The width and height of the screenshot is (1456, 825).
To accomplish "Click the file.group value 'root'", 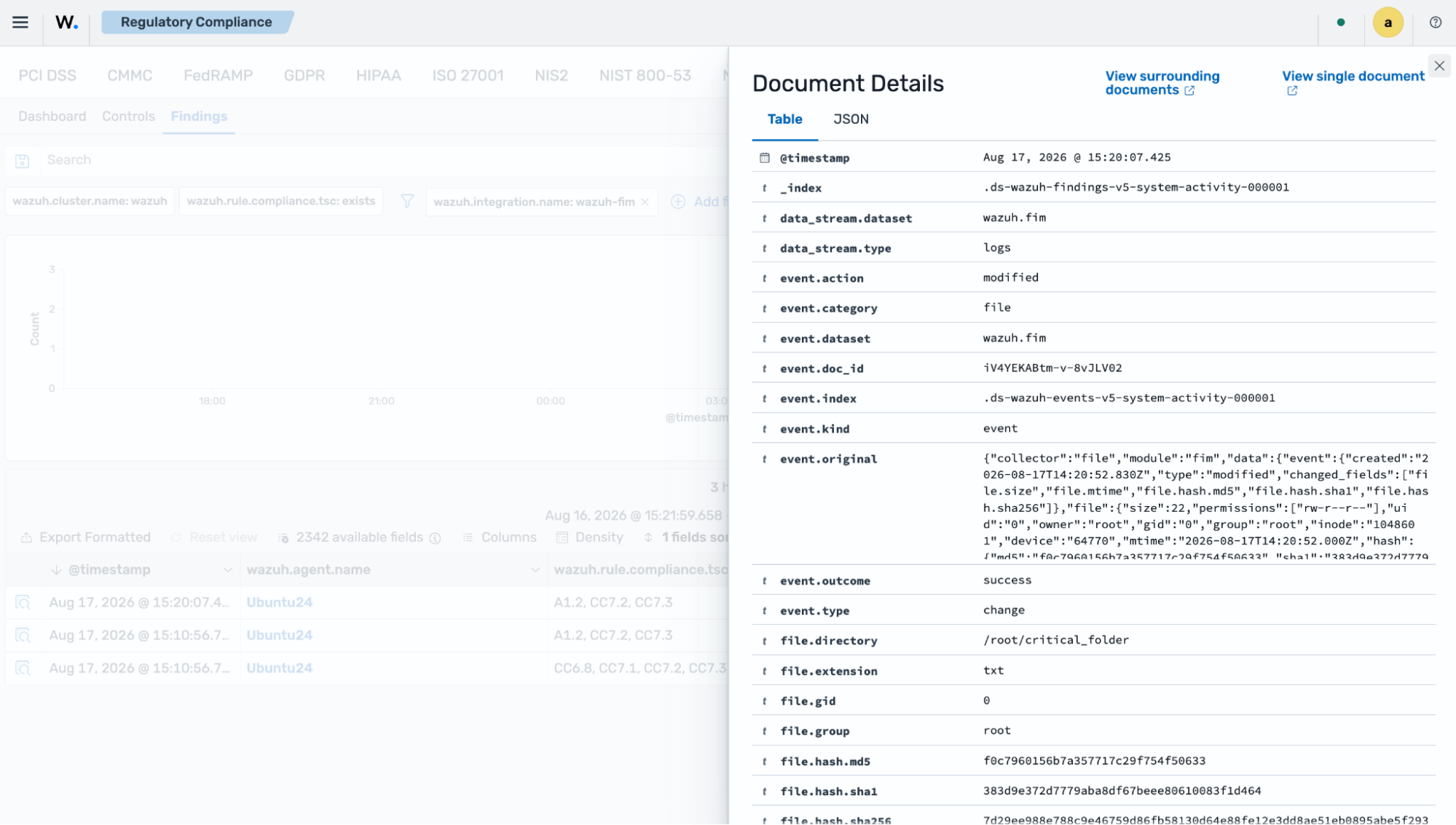I will click(x=996, y=730).
